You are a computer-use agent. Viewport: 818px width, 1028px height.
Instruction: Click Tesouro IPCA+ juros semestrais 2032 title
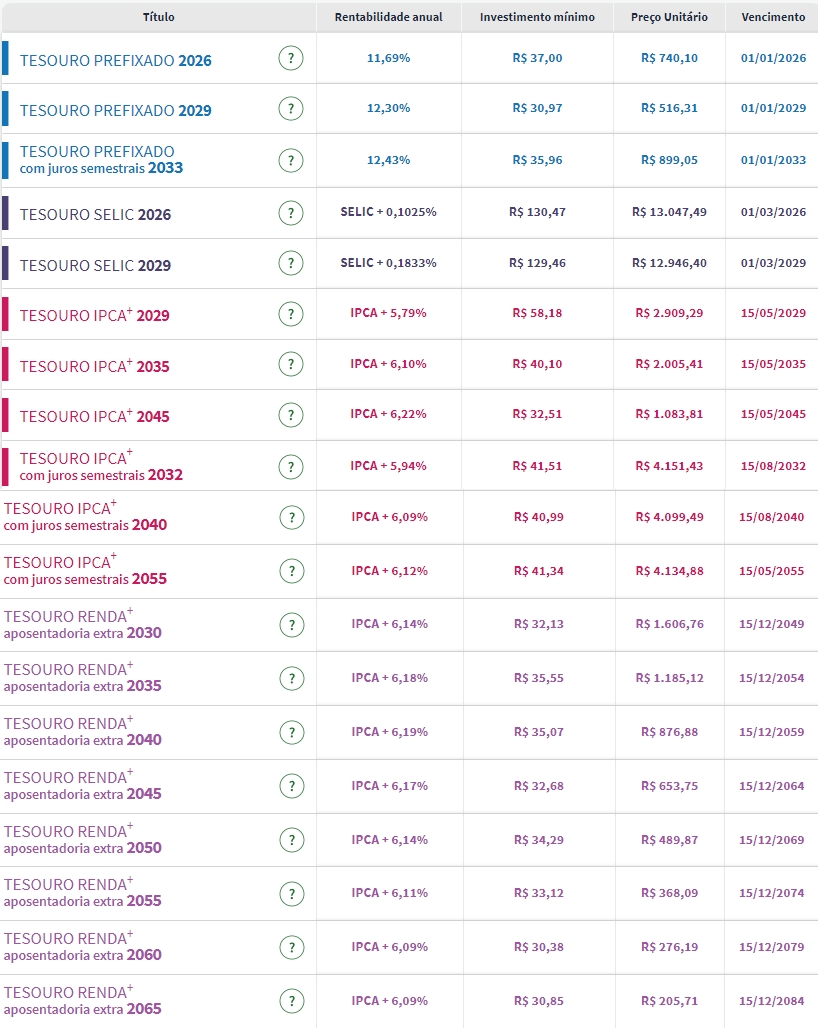tap(101, 466)
